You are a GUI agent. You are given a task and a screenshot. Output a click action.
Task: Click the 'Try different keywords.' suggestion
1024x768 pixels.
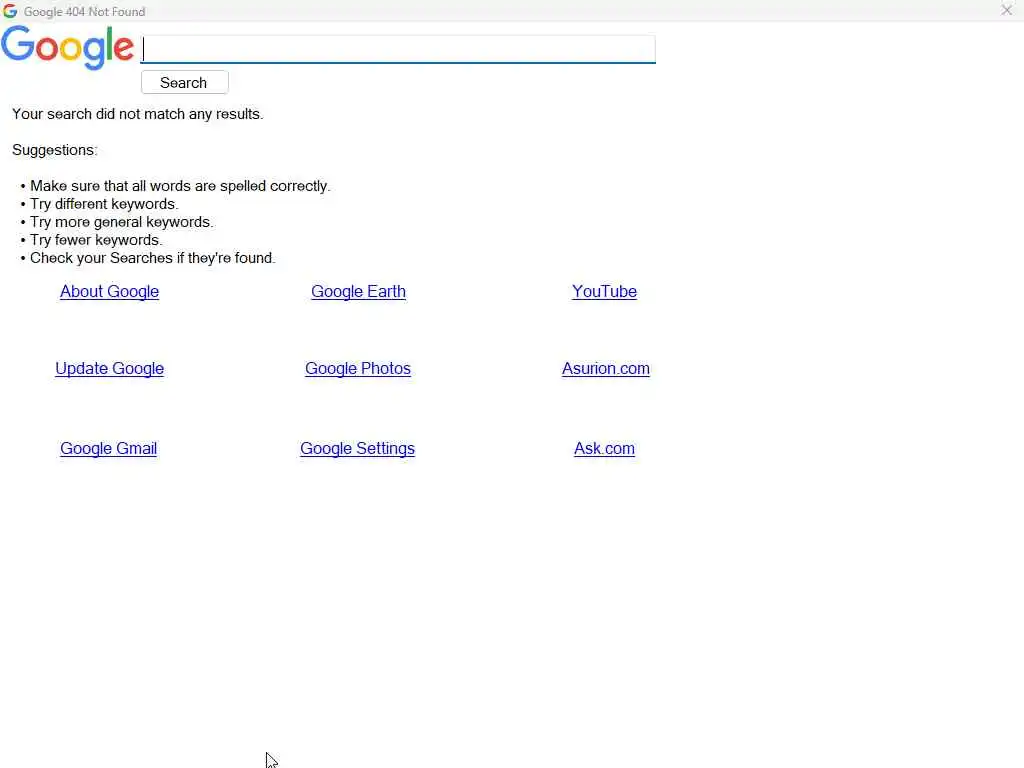pos(104,204)
